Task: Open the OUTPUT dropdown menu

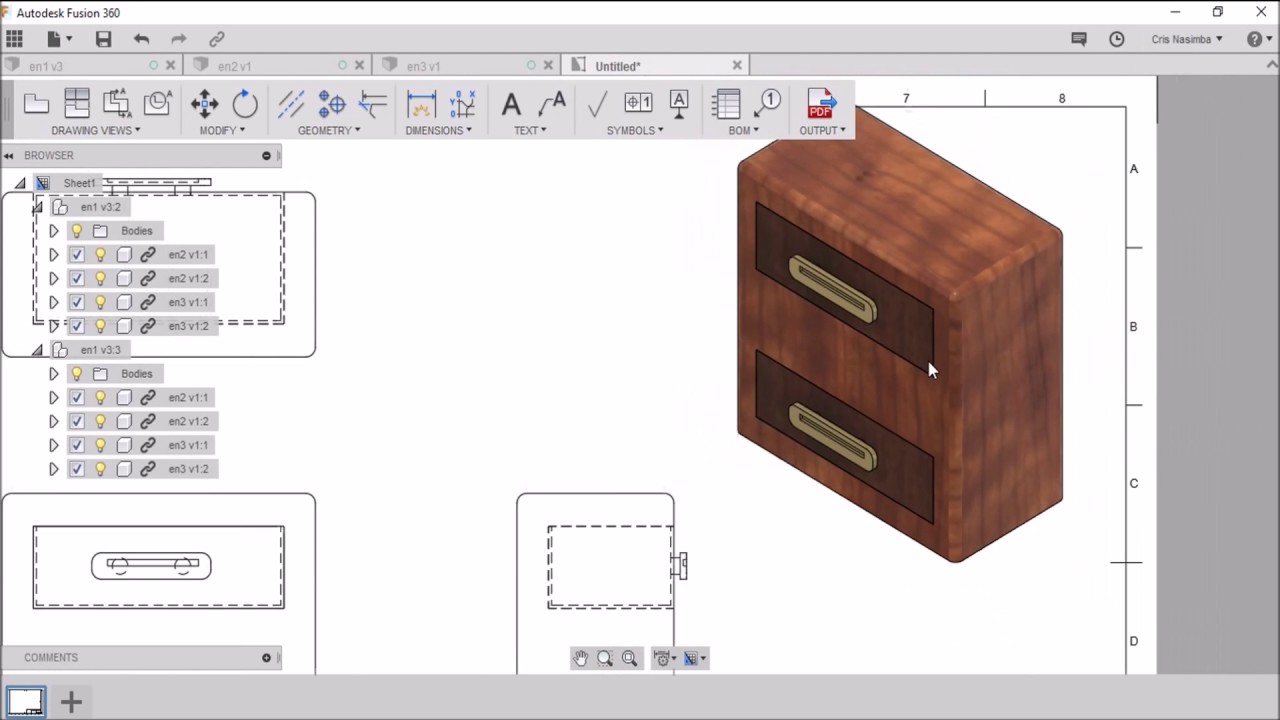Action: (822, 130)
